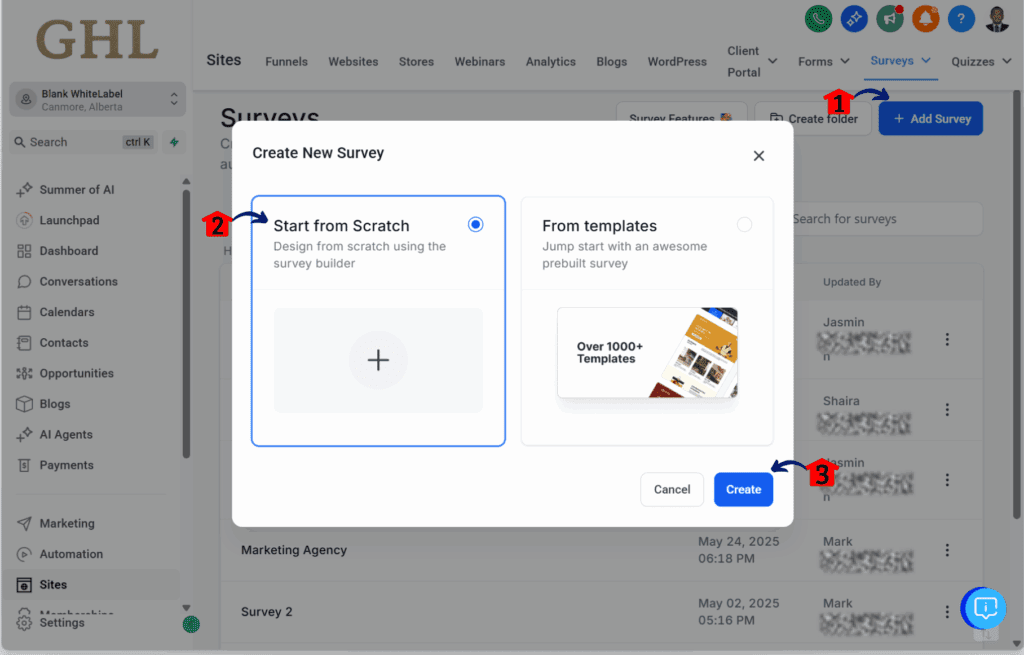Screen dimensions: 1024x655
Task: Click the Over 1000+ Templates thumbnail
Action: [647, 353]
